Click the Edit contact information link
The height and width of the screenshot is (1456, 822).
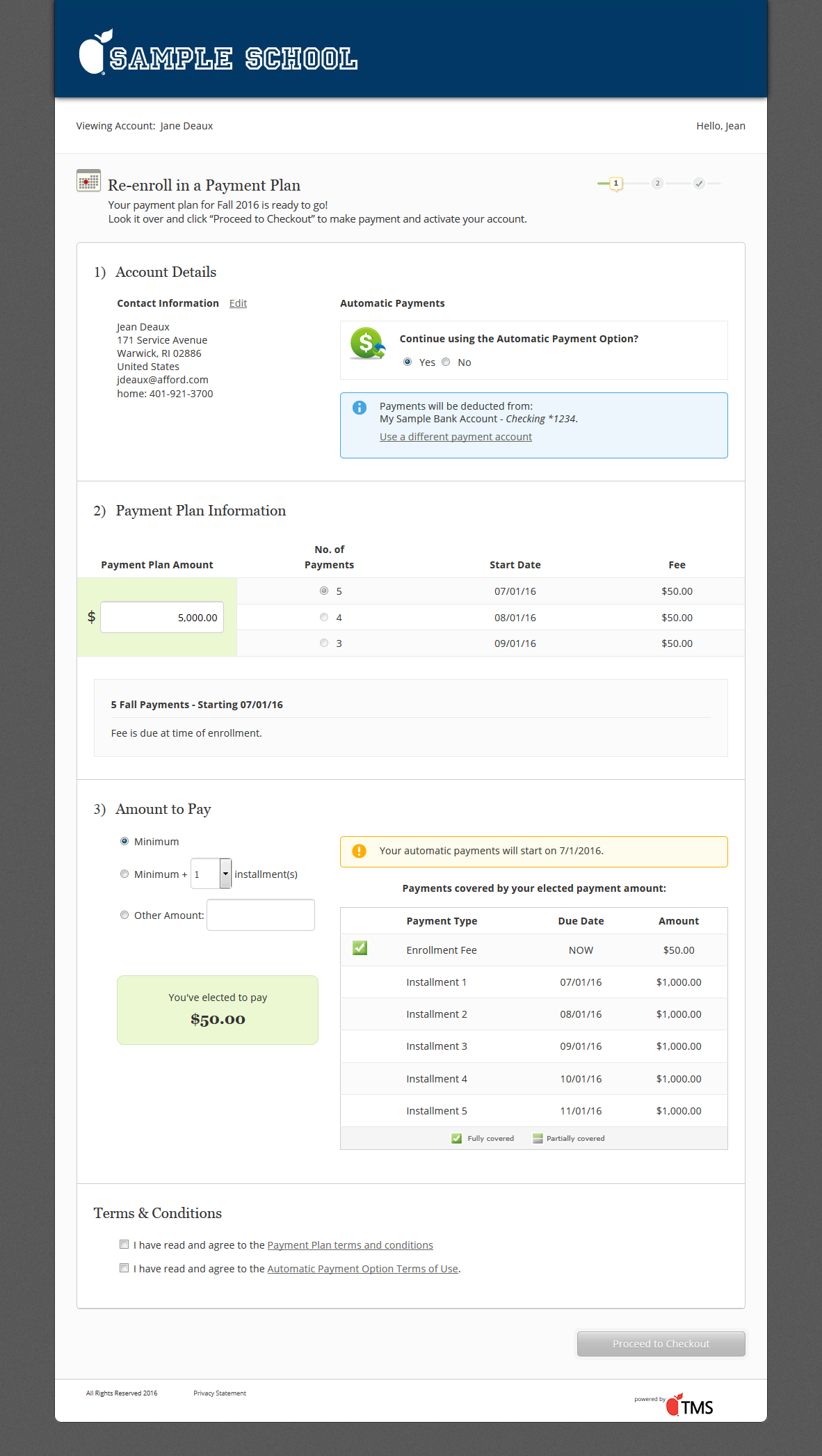coord(238,303)
